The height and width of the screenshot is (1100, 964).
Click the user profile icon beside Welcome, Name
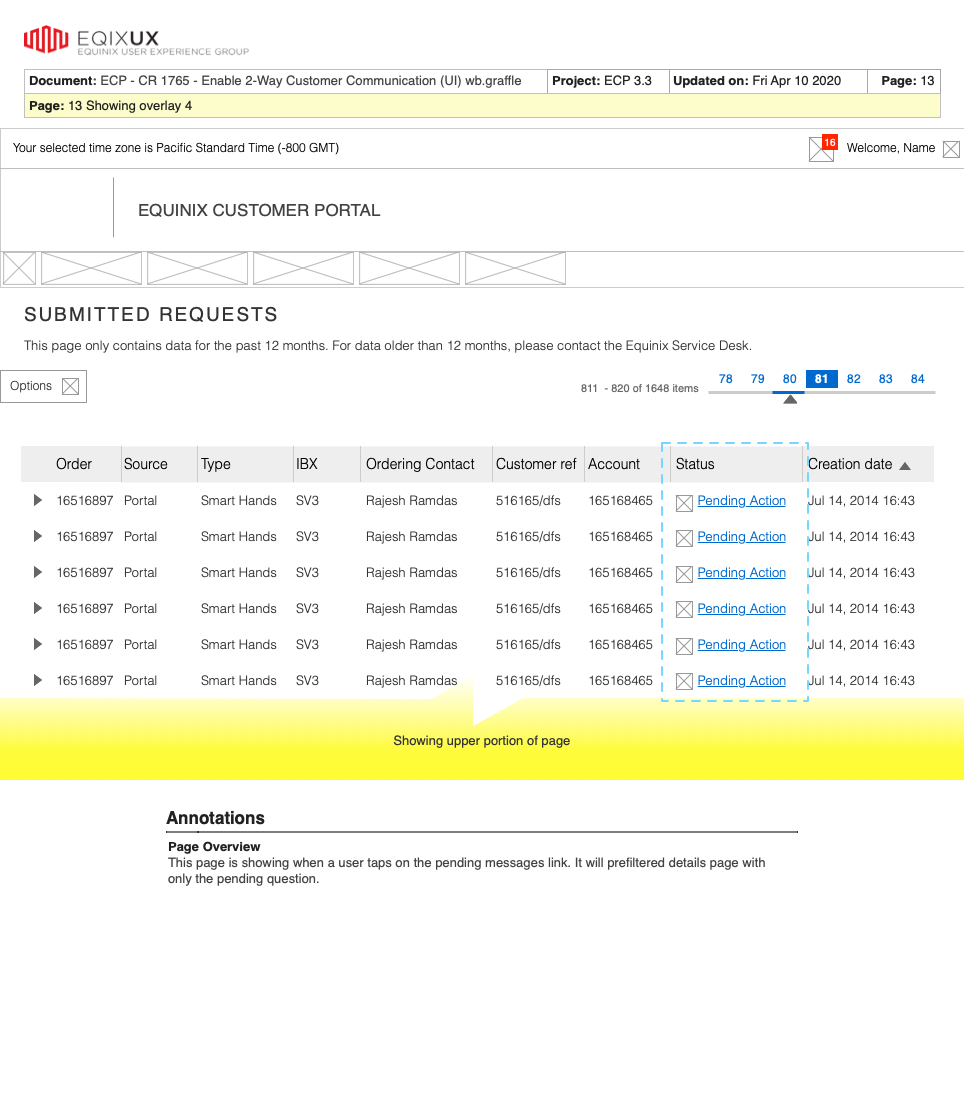(951, 149)
